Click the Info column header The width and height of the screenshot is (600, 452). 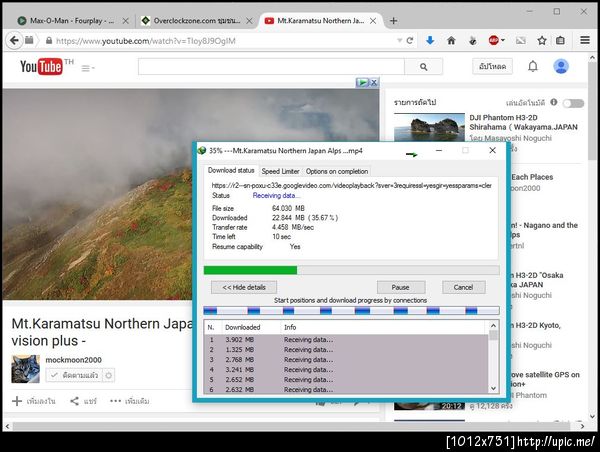[x=384, y=327]
